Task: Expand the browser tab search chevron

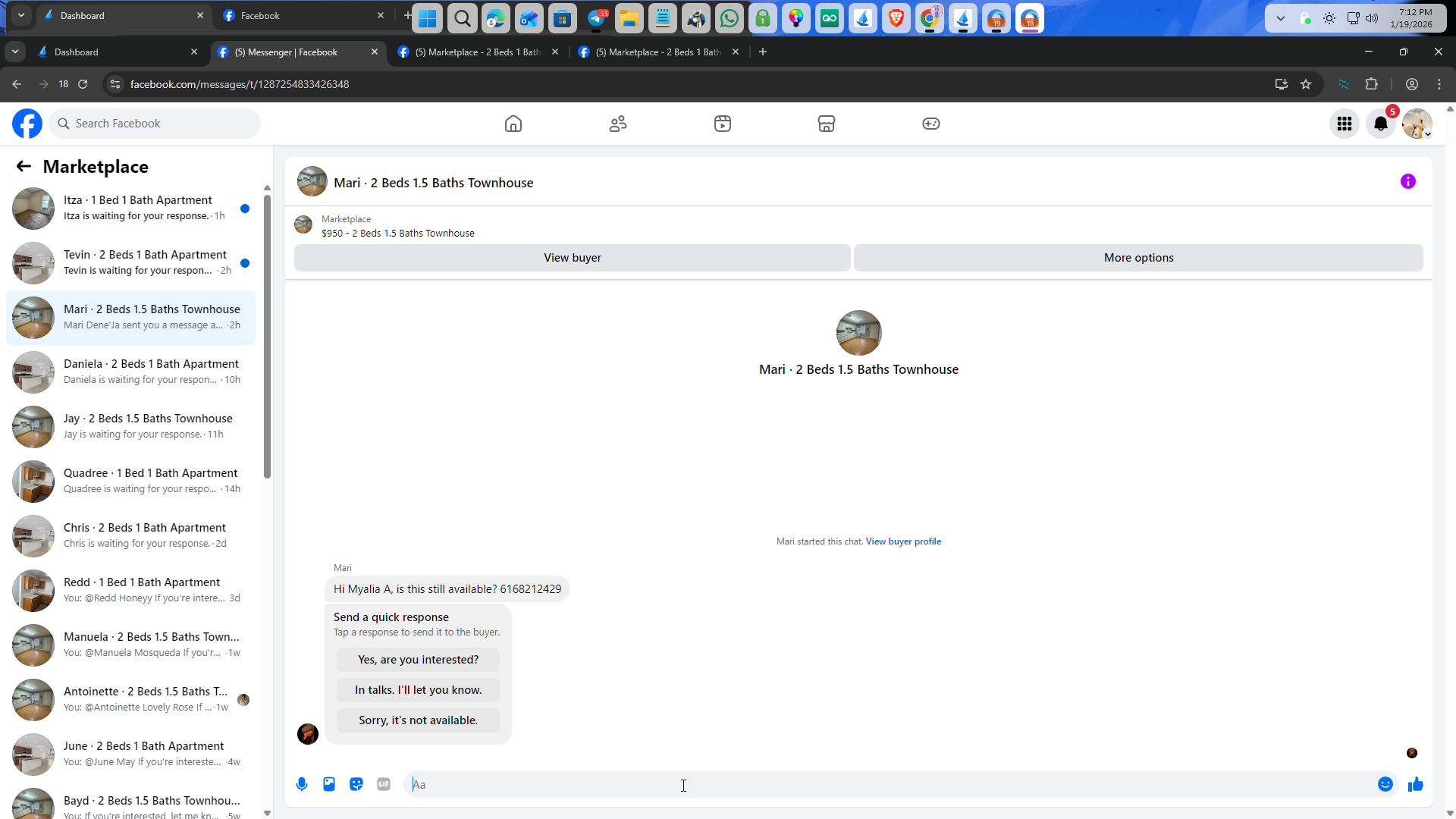Action: (x=15, y=52)
